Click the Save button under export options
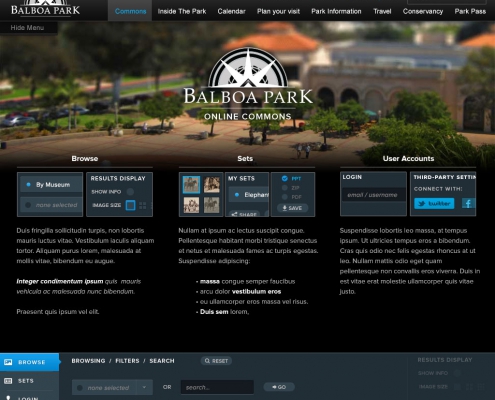 tap(292, 208)
